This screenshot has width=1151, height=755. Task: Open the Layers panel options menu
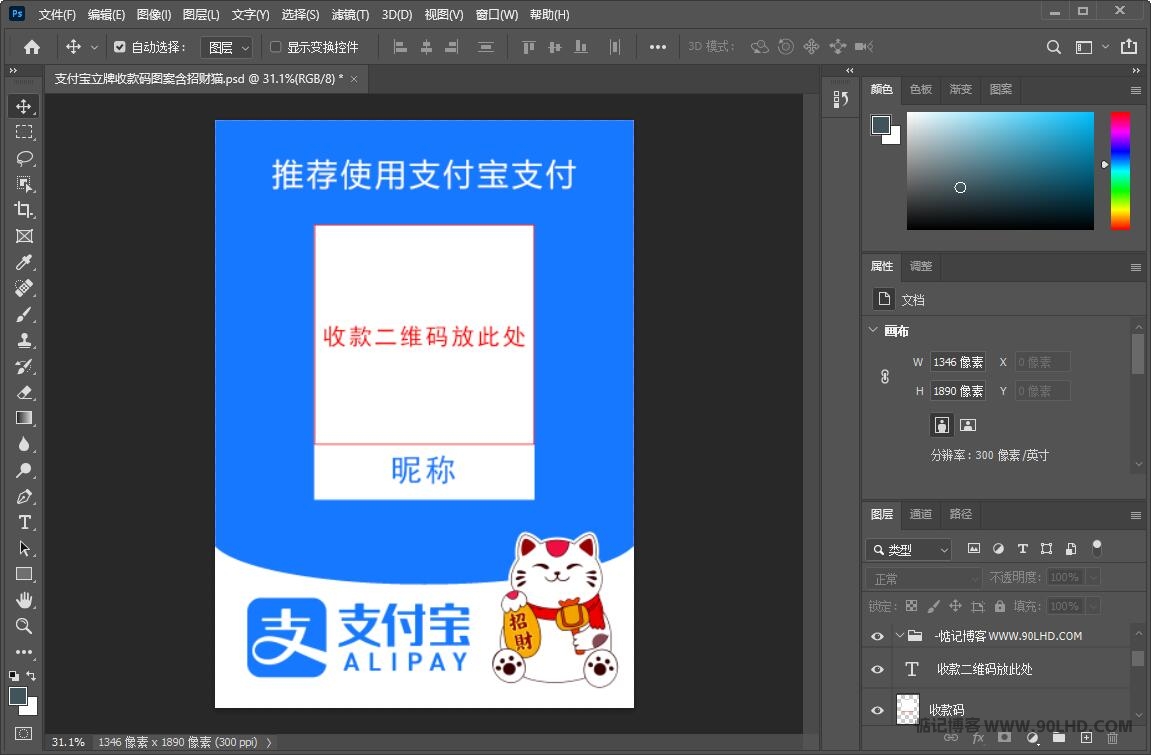pos(1136,515)
